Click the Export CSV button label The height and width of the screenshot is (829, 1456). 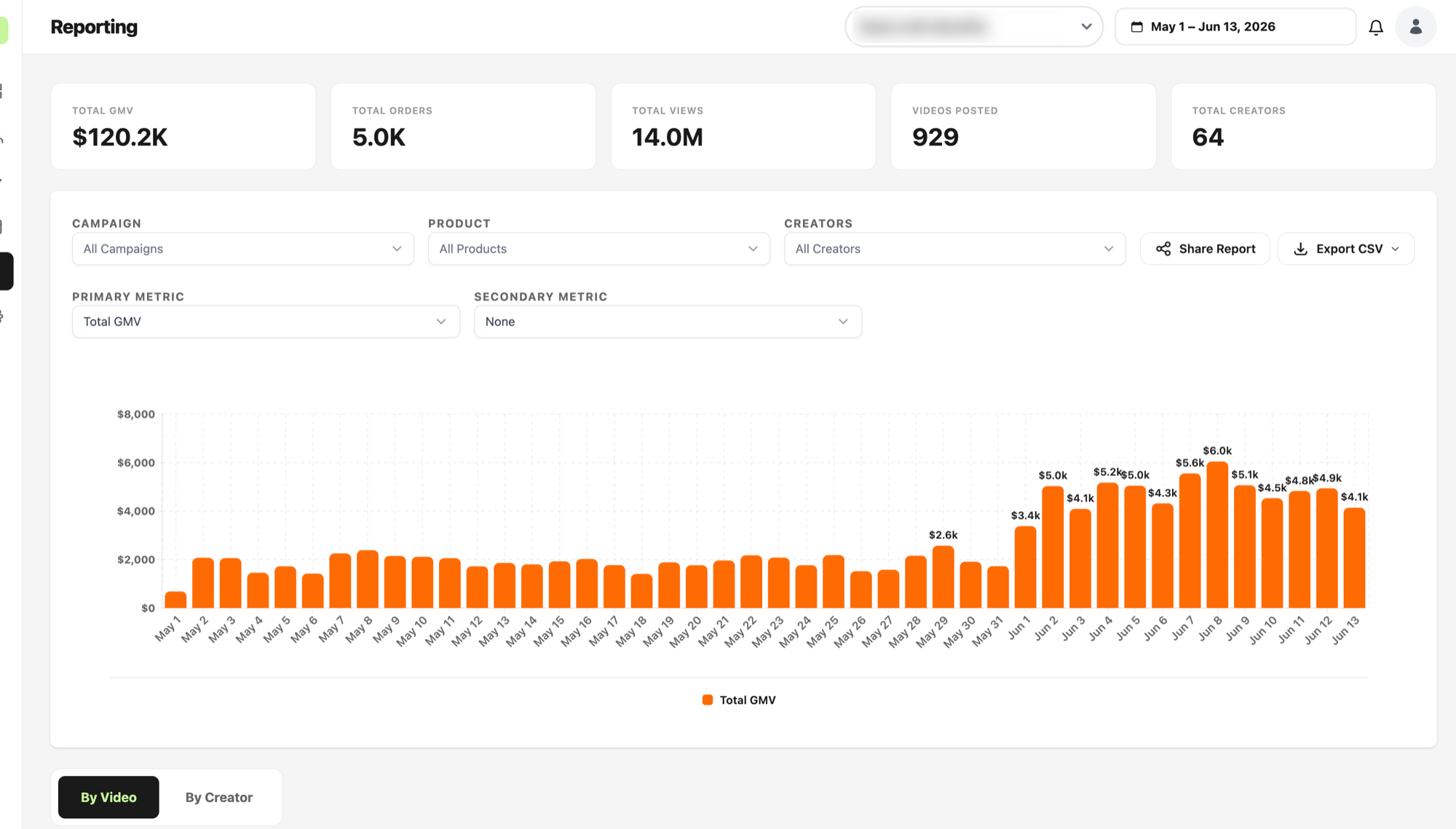point(1349,249)
